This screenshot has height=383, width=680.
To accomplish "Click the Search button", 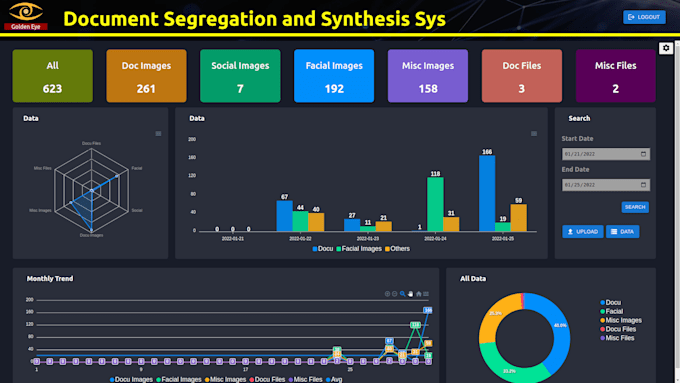I will coord(635,207).
